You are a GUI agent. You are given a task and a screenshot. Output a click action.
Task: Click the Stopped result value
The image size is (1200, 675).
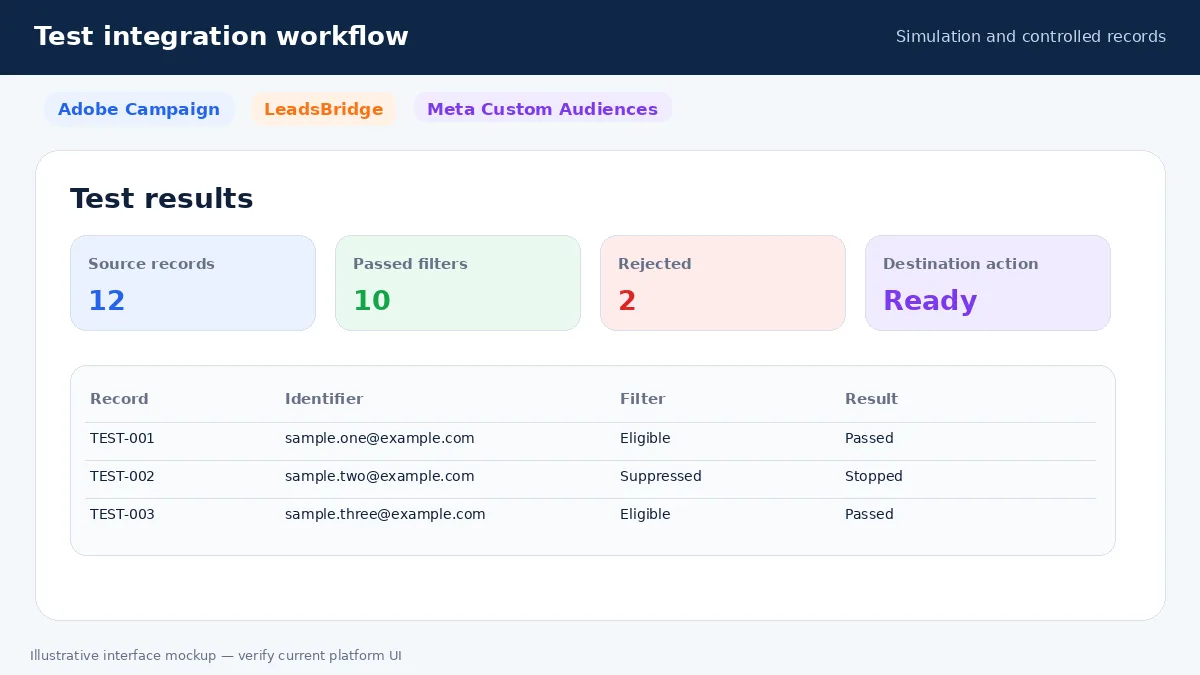pos(873,476)
